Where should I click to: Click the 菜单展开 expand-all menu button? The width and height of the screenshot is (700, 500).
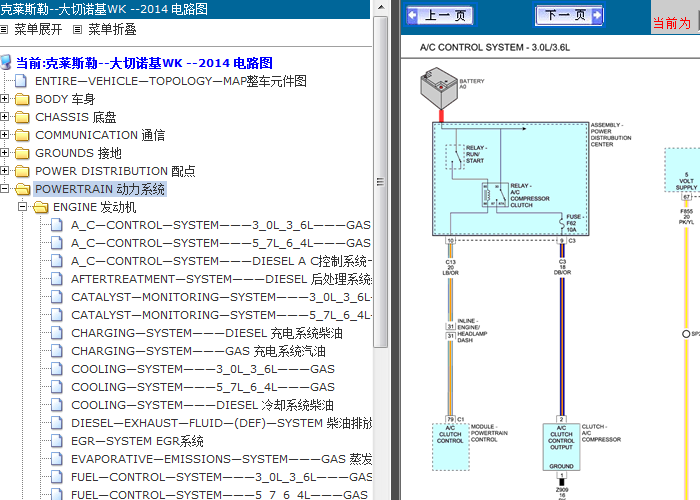31,29
